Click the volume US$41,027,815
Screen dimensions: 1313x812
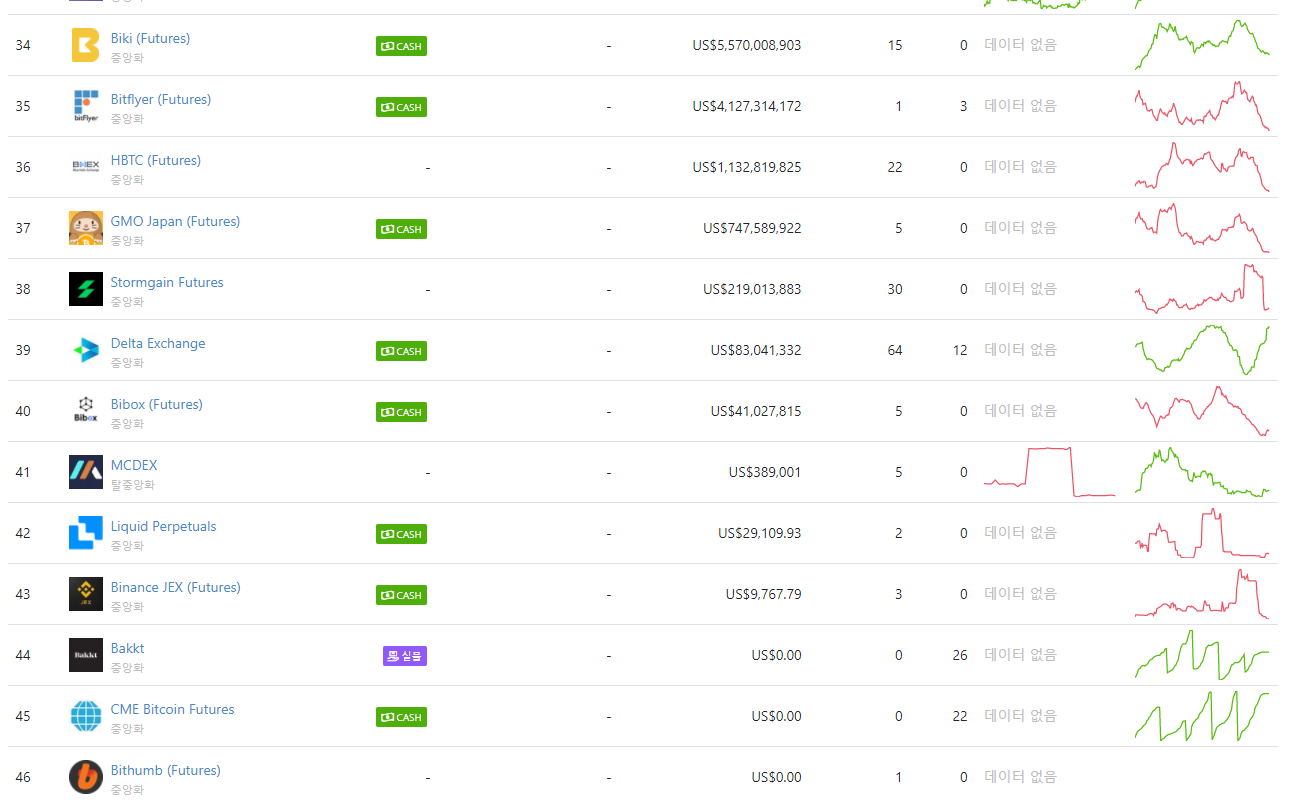pyautogui.click(x=756, y=411)
